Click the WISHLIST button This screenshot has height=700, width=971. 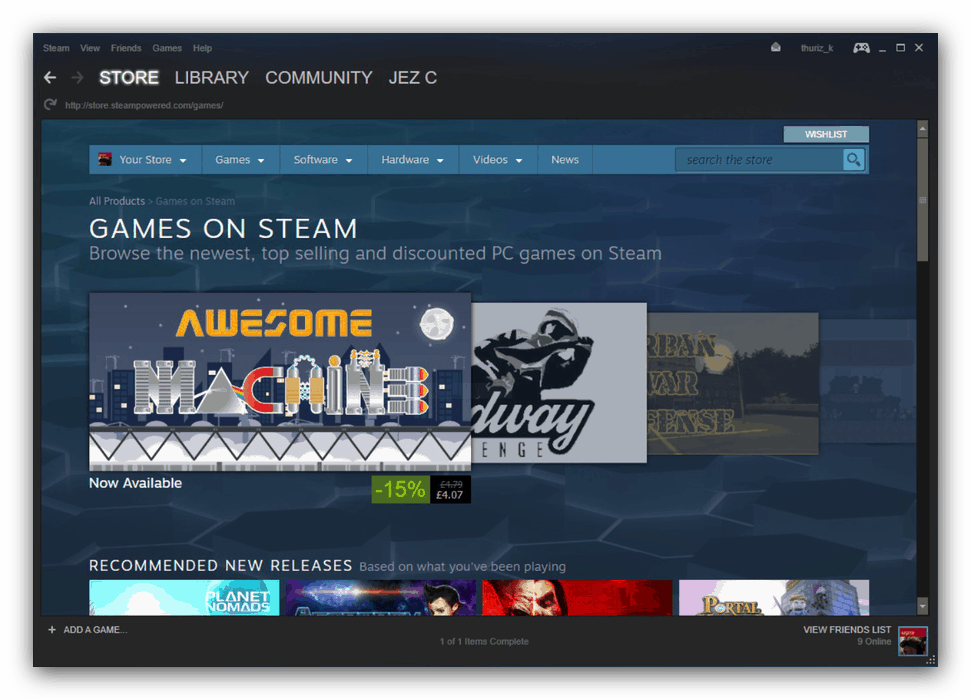click(x=826, y=134)
